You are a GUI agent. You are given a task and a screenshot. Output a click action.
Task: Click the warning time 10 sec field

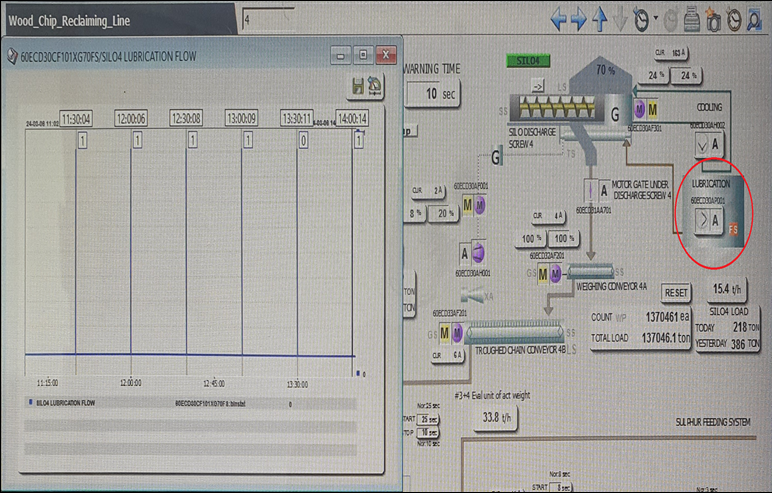coord(431,93)
